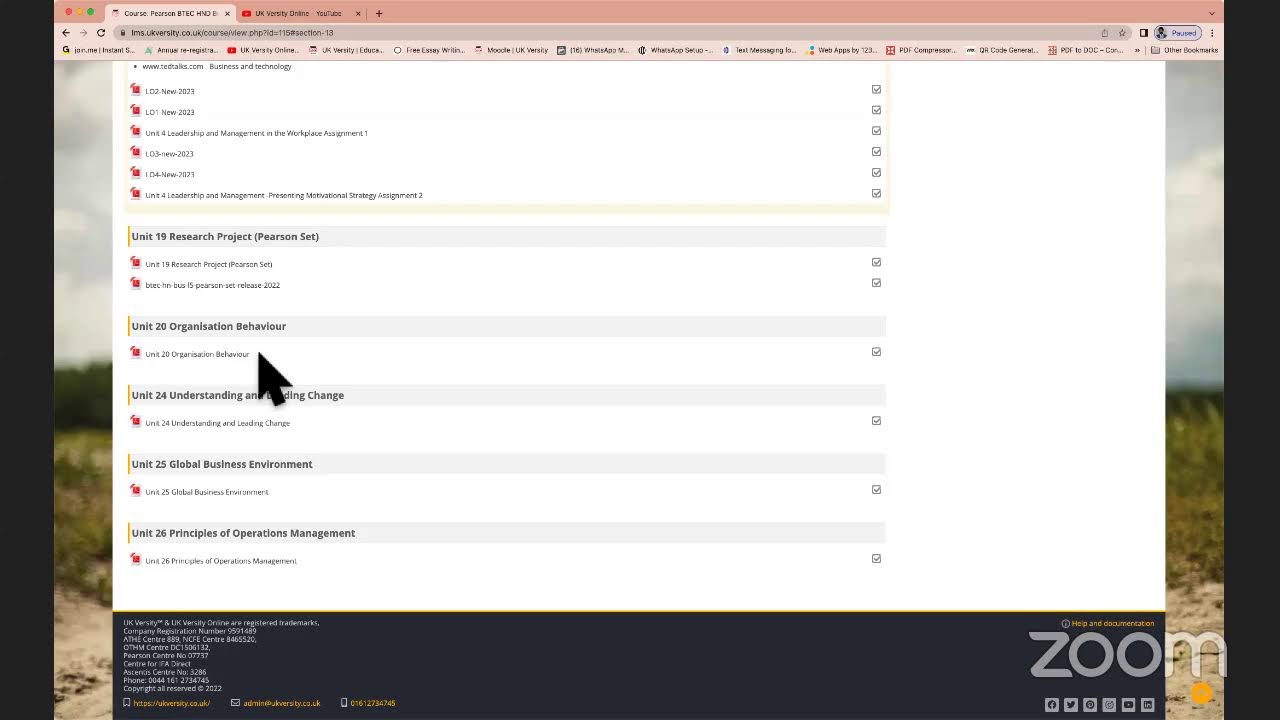Toggle completion for btec-hn-bus-l5-pearson-set-release-2022
This screenshot has height=720, width=1280.
tap(876, 283)
